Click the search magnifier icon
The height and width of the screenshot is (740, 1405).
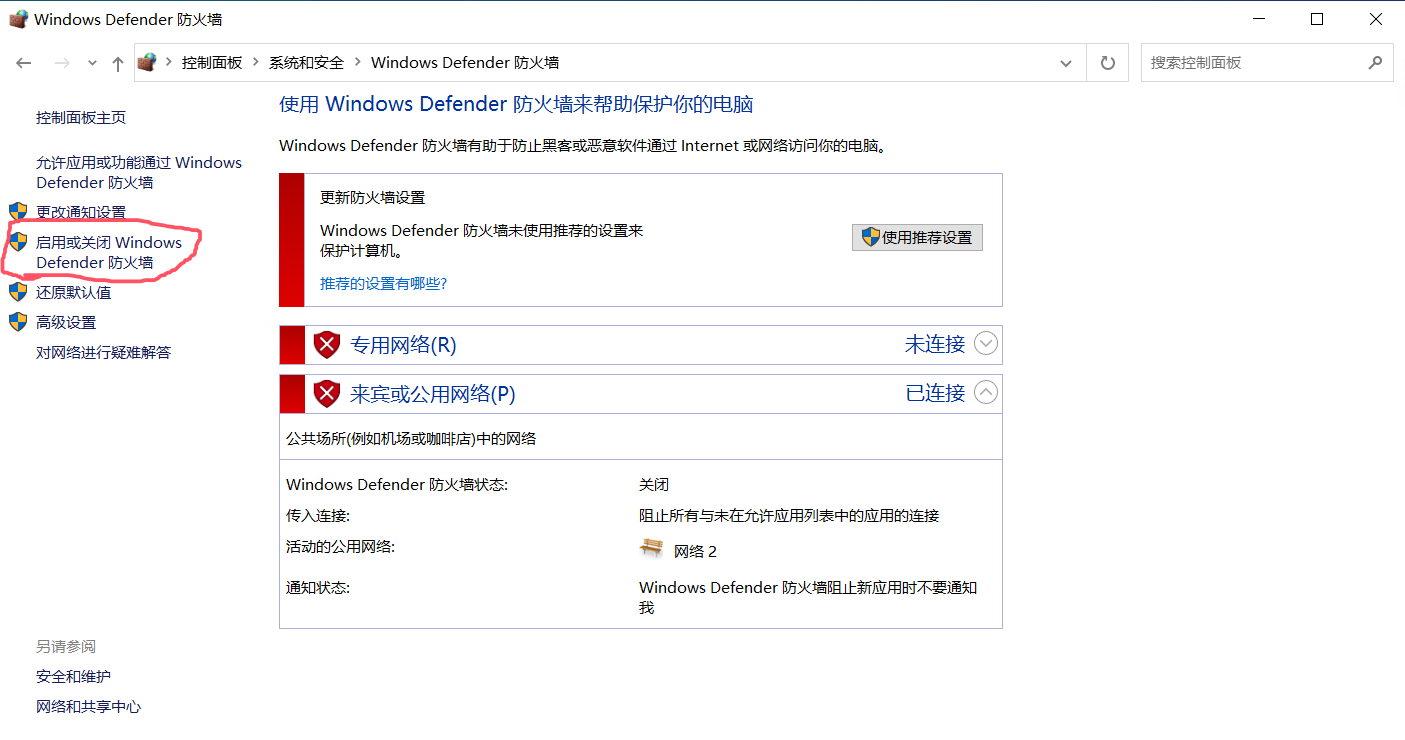(1376, 62)
